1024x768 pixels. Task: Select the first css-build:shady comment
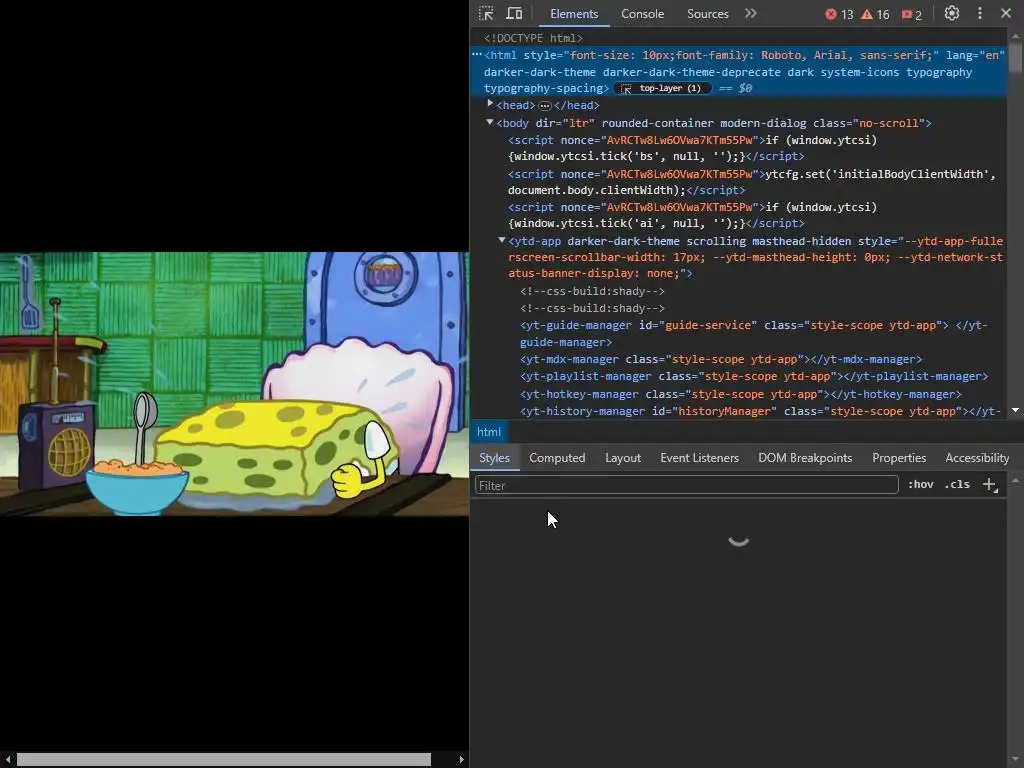[592, 291]
